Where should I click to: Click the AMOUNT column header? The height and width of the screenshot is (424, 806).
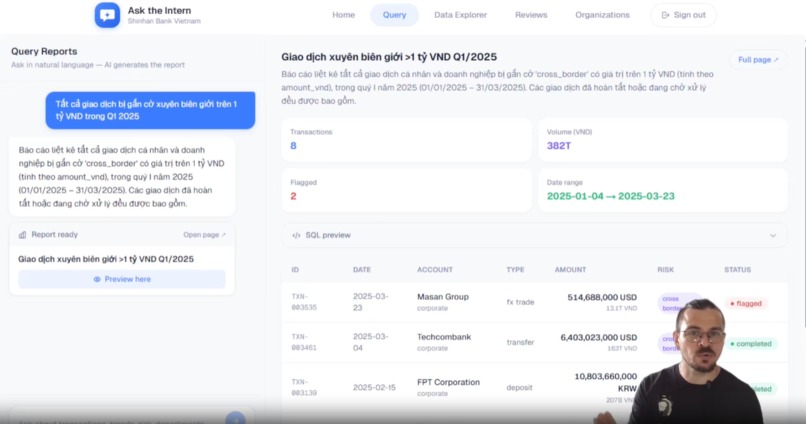pyautogui.click(x=570, y=270)
